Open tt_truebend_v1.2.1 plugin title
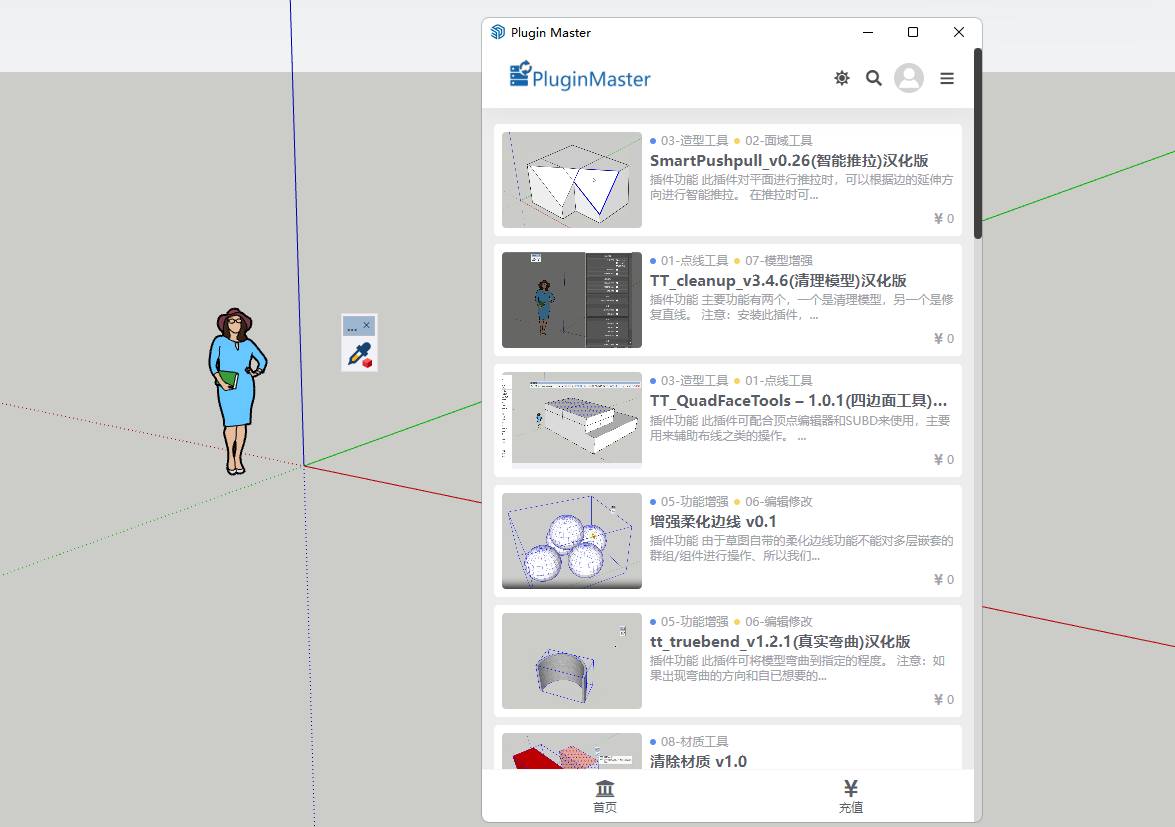Viewport: 1175px width, 827px height. pyautogui.click(x=779, y=641)
